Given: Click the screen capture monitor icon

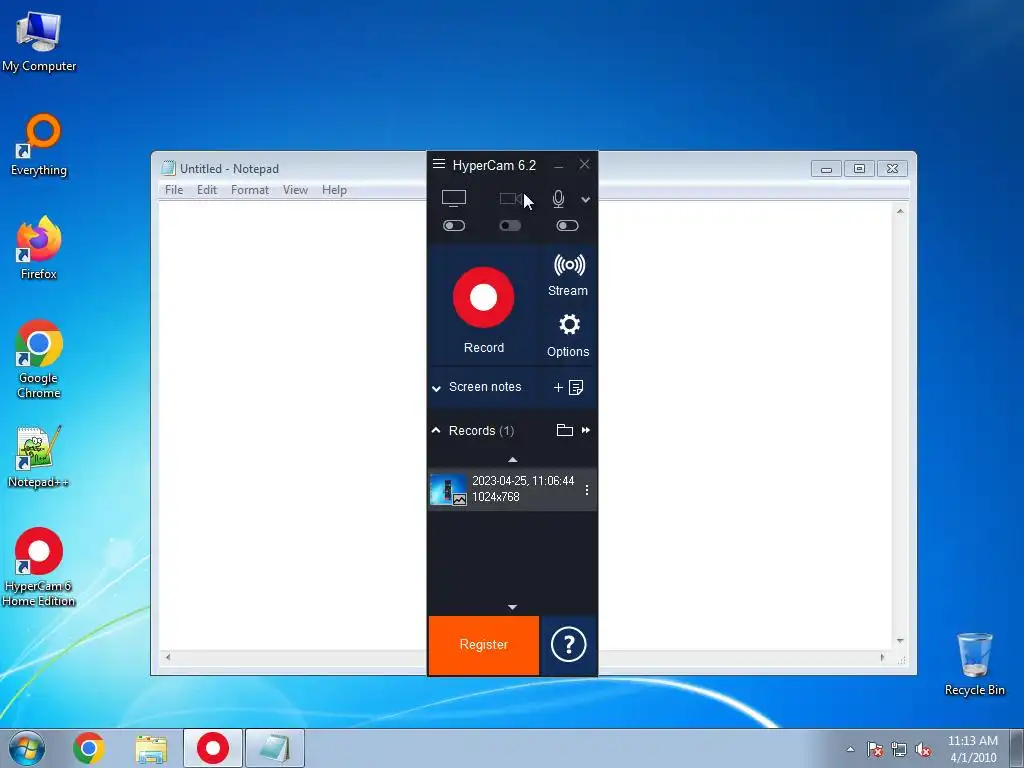Looking at the screenshot, I should pyautogui.click(x=454, y=199).
